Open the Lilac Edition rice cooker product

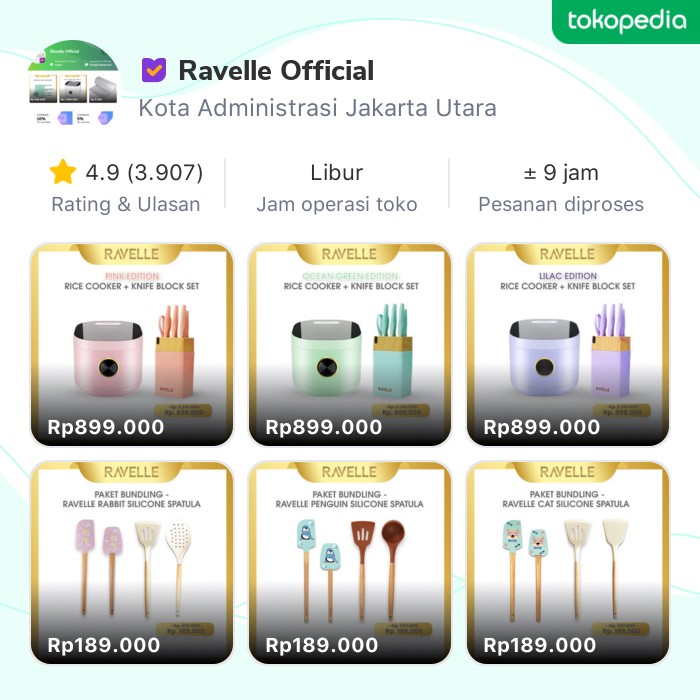click(x=567, y=344)
